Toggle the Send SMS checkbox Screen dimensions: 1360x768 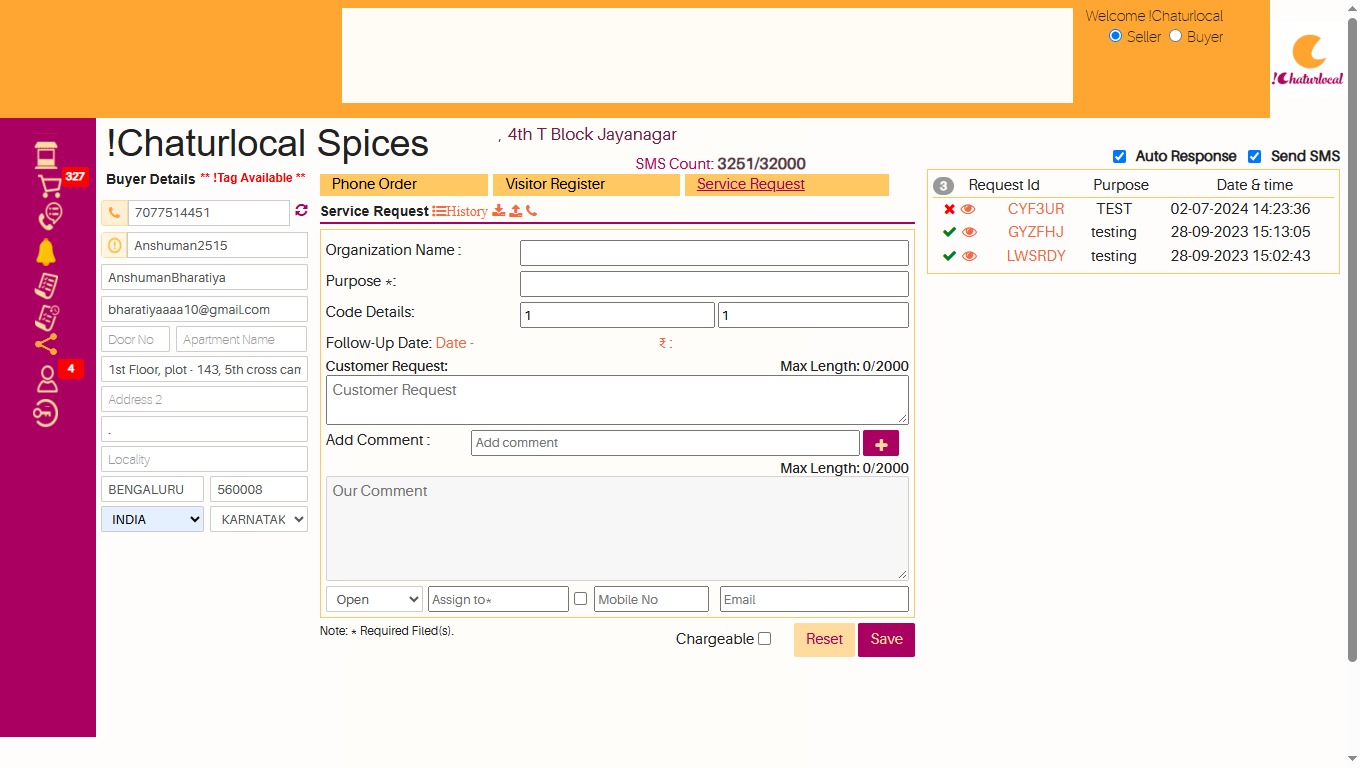click(x=1254, y=156)
